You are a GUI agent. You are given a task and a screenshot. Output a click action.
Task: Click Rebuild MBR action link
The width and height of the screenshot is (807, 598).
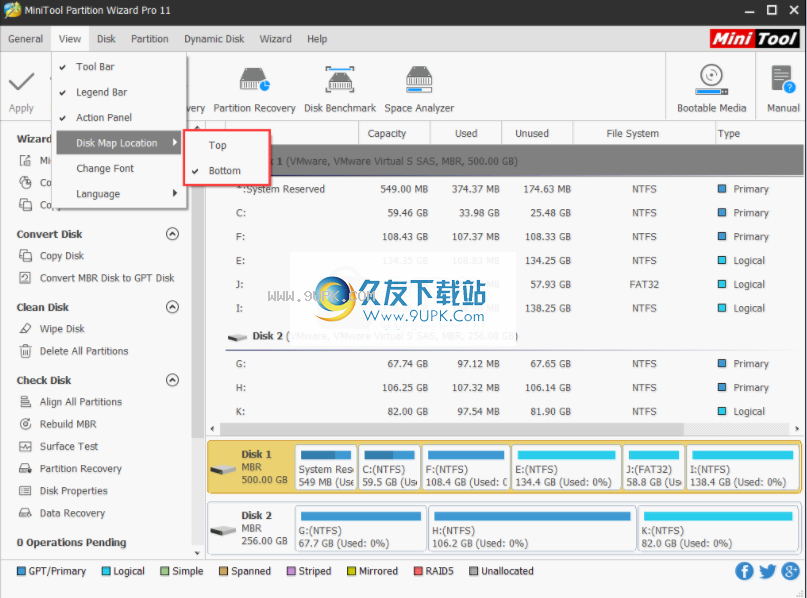click(68, 424)
